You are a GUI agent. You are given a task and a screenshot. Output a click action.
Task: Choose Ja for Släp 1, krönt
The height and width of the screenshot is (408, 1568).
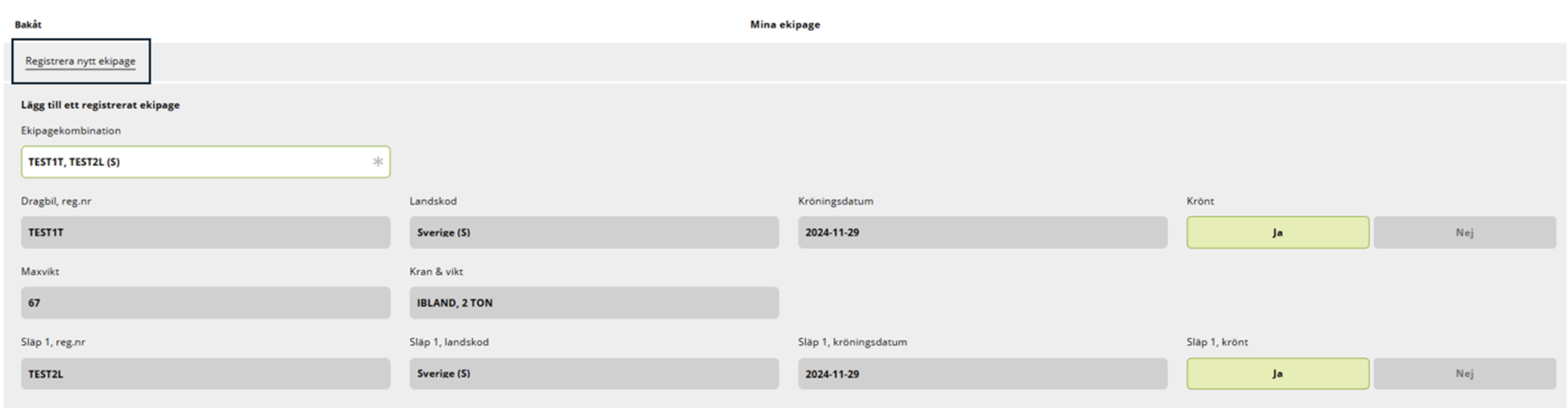1277,373
